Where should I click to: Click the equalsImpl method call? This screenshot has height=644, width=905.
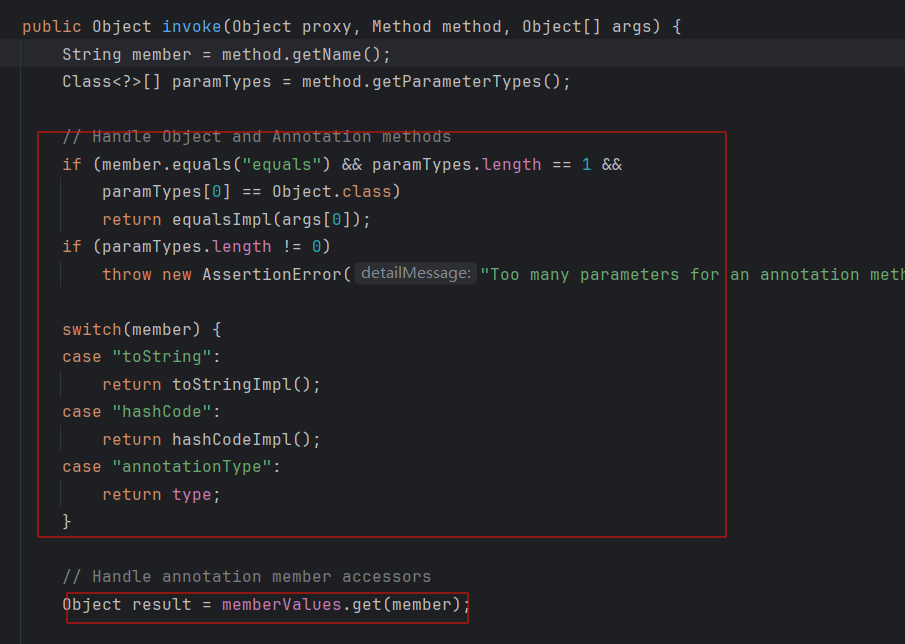point(216,219)
